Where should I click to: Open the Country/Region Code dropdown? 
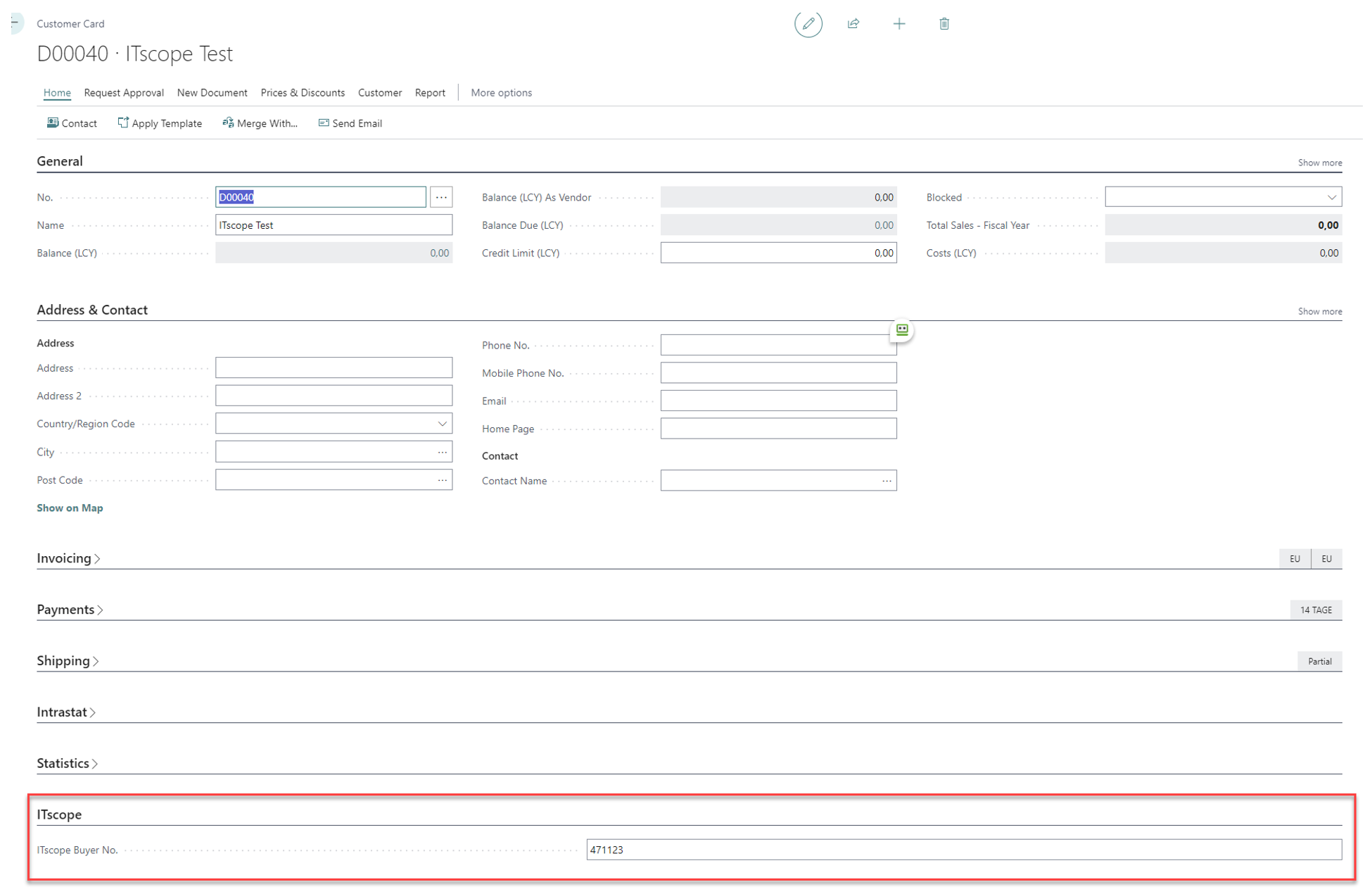[x=442, y=423]
